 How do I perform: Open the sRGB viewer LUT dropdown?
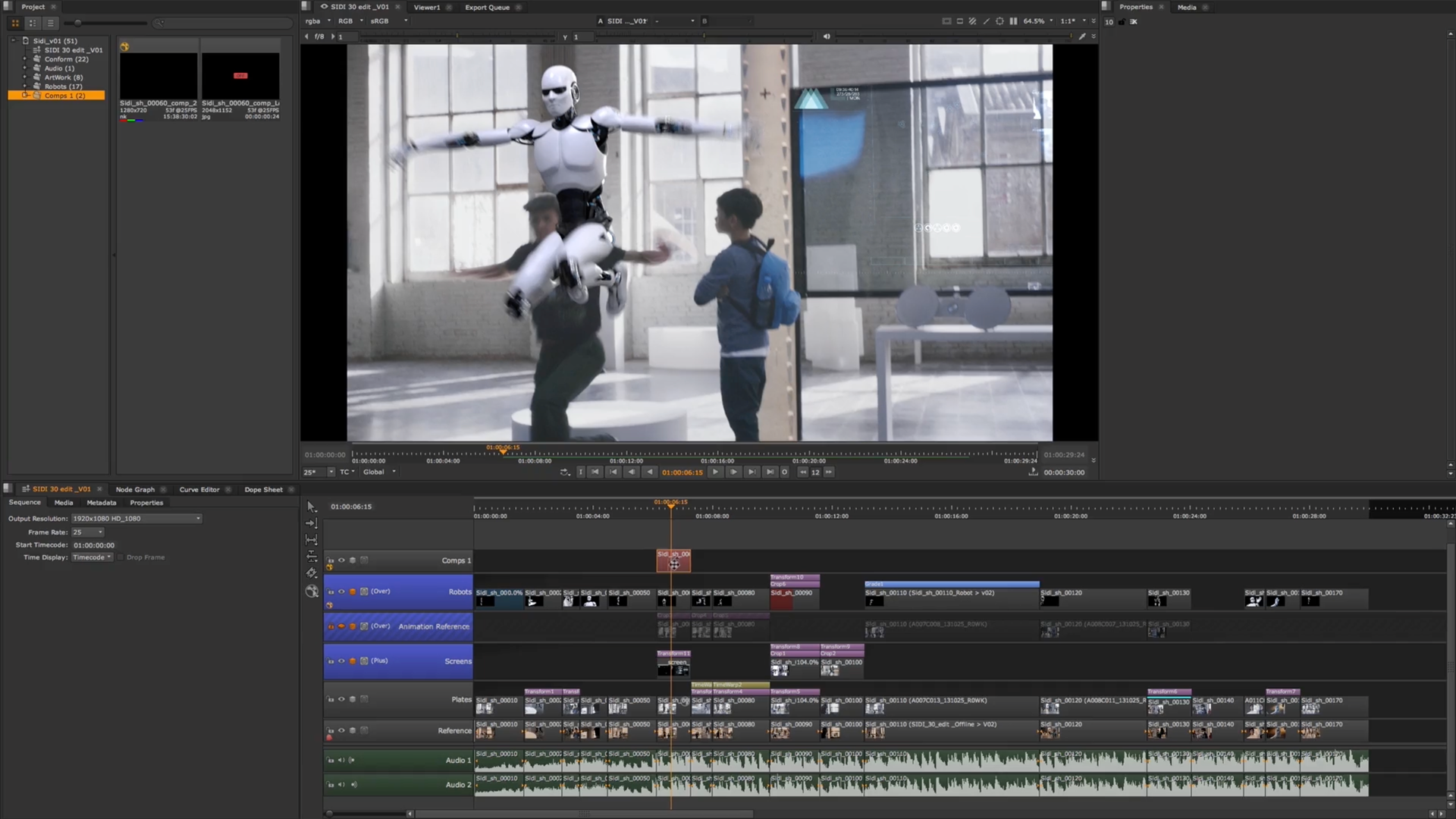(x=387, y=20)
